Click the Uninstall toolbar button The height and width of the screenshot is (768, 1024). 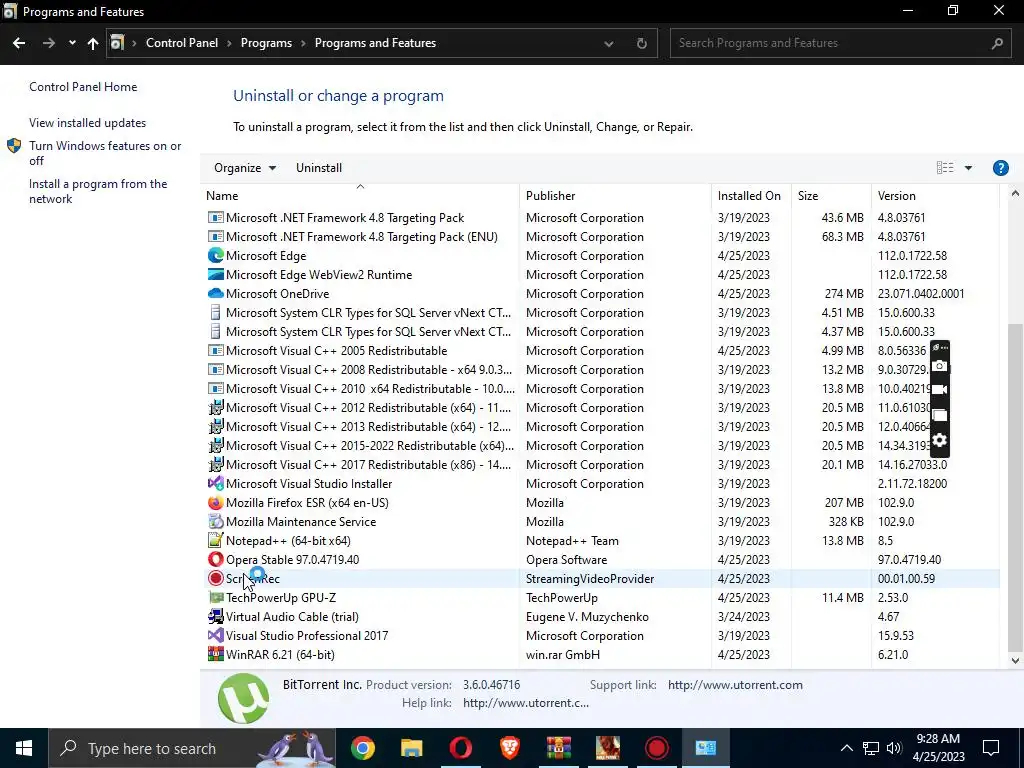(x=319, y=168)
